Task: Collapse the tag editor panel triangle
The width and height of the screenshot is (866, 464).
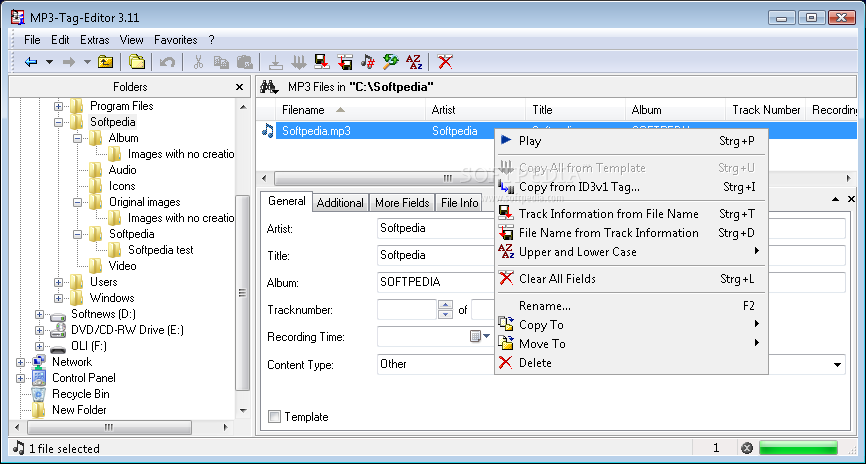Action: click(836, 199)
